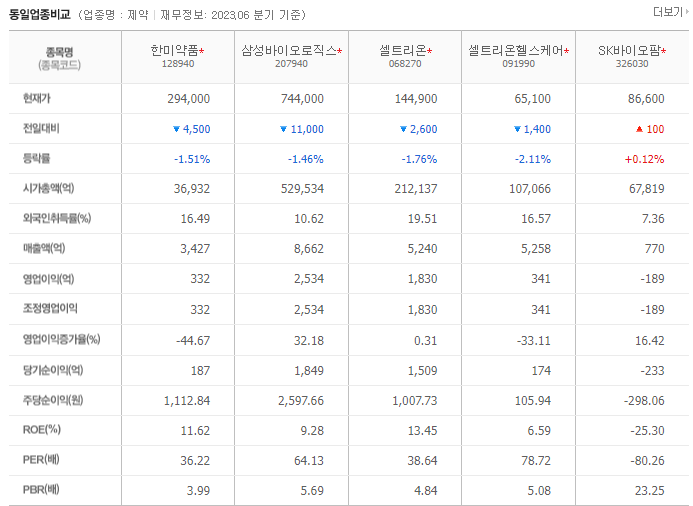Click SK바이오팜 current price 86,600

[x=646, y=99]
